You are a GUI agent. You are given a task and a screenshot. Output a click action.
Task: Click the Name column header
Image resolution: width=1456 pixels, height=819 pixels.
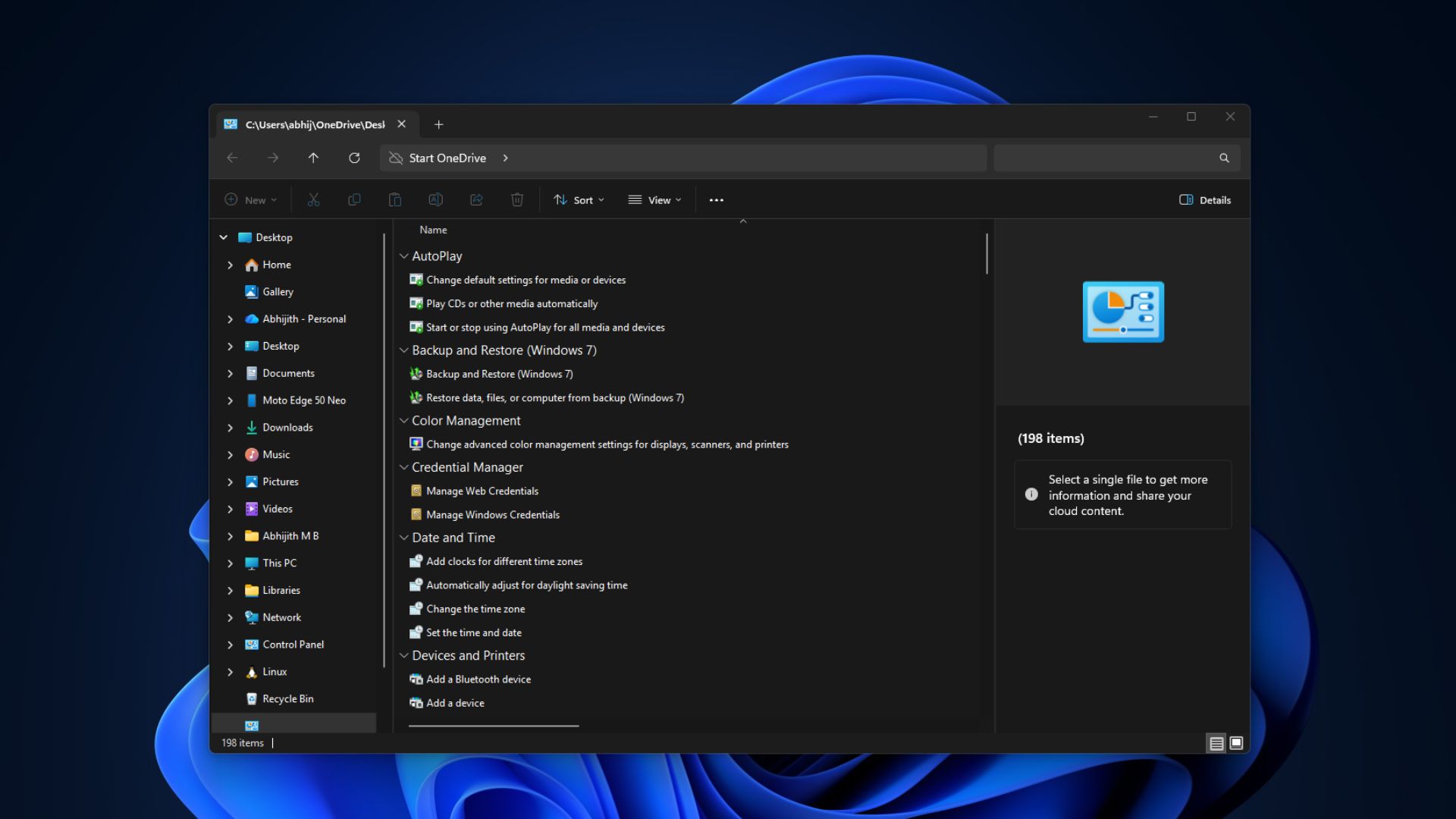coord(434,230)
